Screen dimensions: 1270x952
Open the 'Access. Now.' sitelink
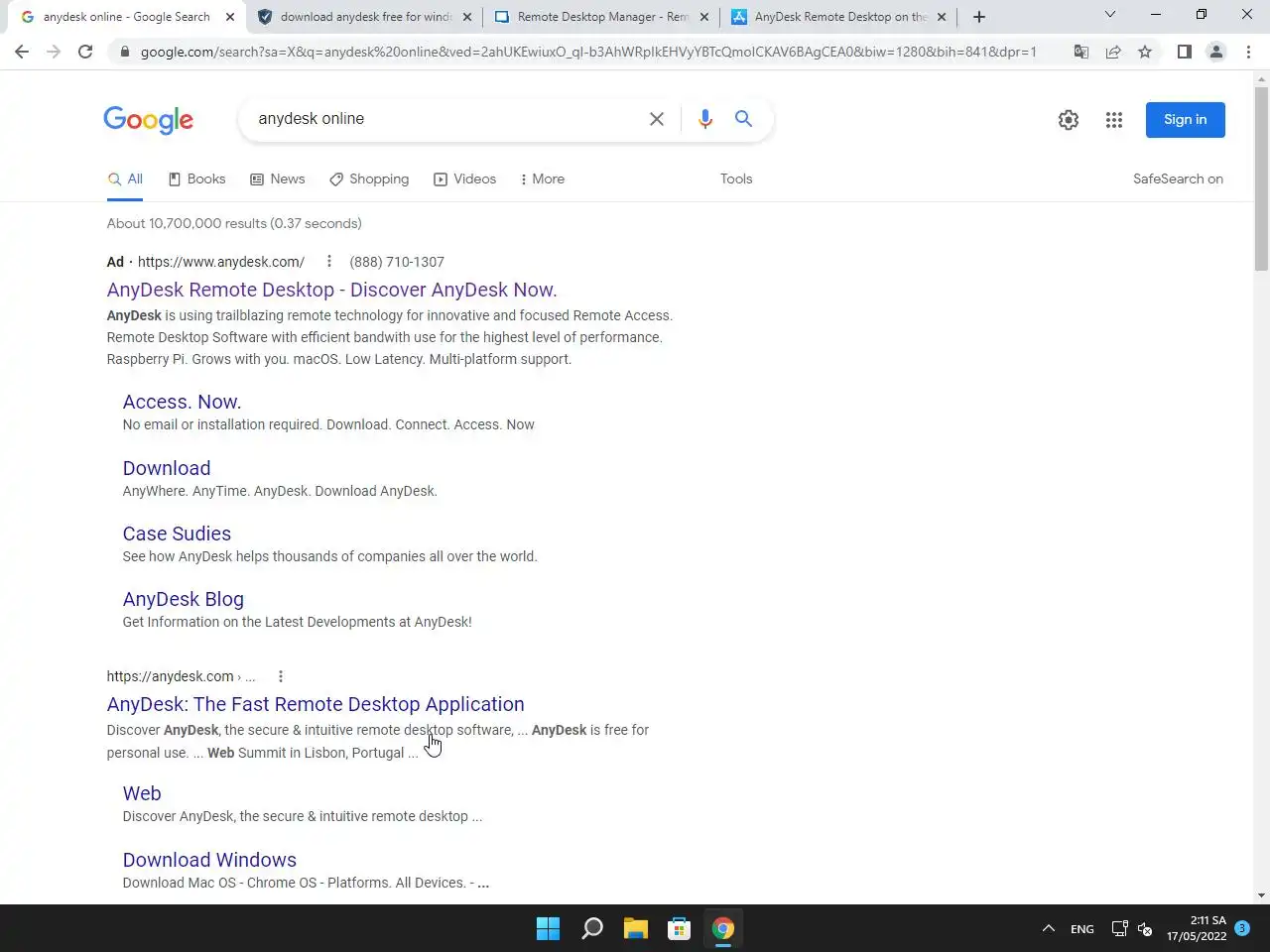[x=182, y=402]
